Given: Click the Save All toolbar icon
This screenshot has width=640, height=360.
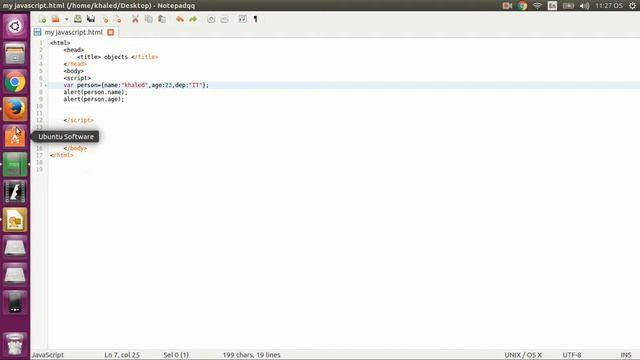Looking at the screenshot, I should pos(91,19).
